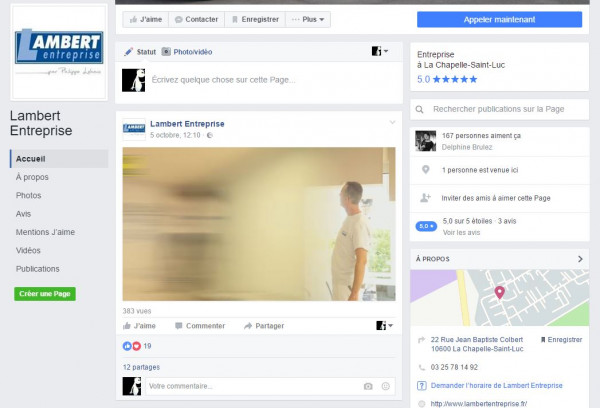Viewport: 600px width, 408px height.
Task: Click the 'Rechercher publications sur la Page' search field
Action: click(x=499, y=109)
